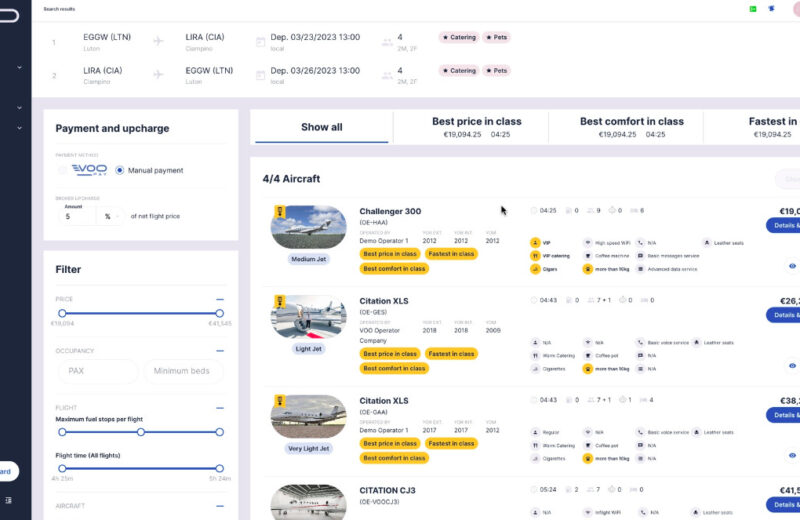Image resolution: width=800 pixels, height=520 pixels.
Task: Toggle the eye icon for Challenger 300
Action: (792, 266)
